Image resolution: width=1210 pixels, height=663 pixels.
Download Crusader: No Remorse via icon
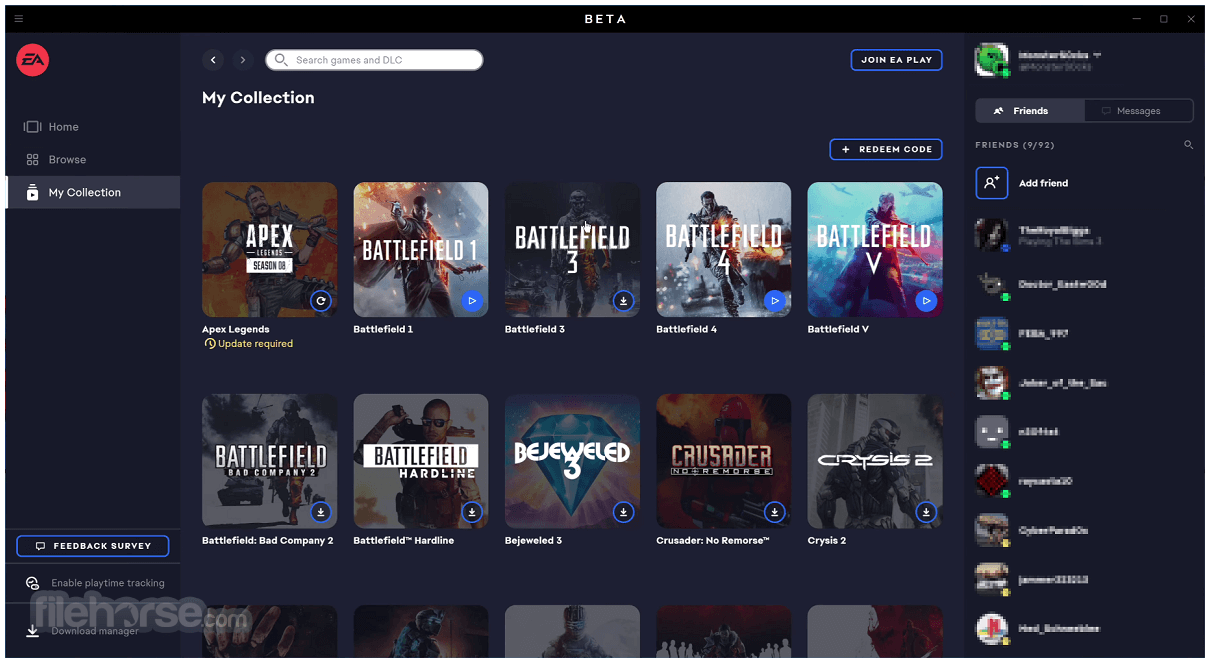tap(774, 512)
